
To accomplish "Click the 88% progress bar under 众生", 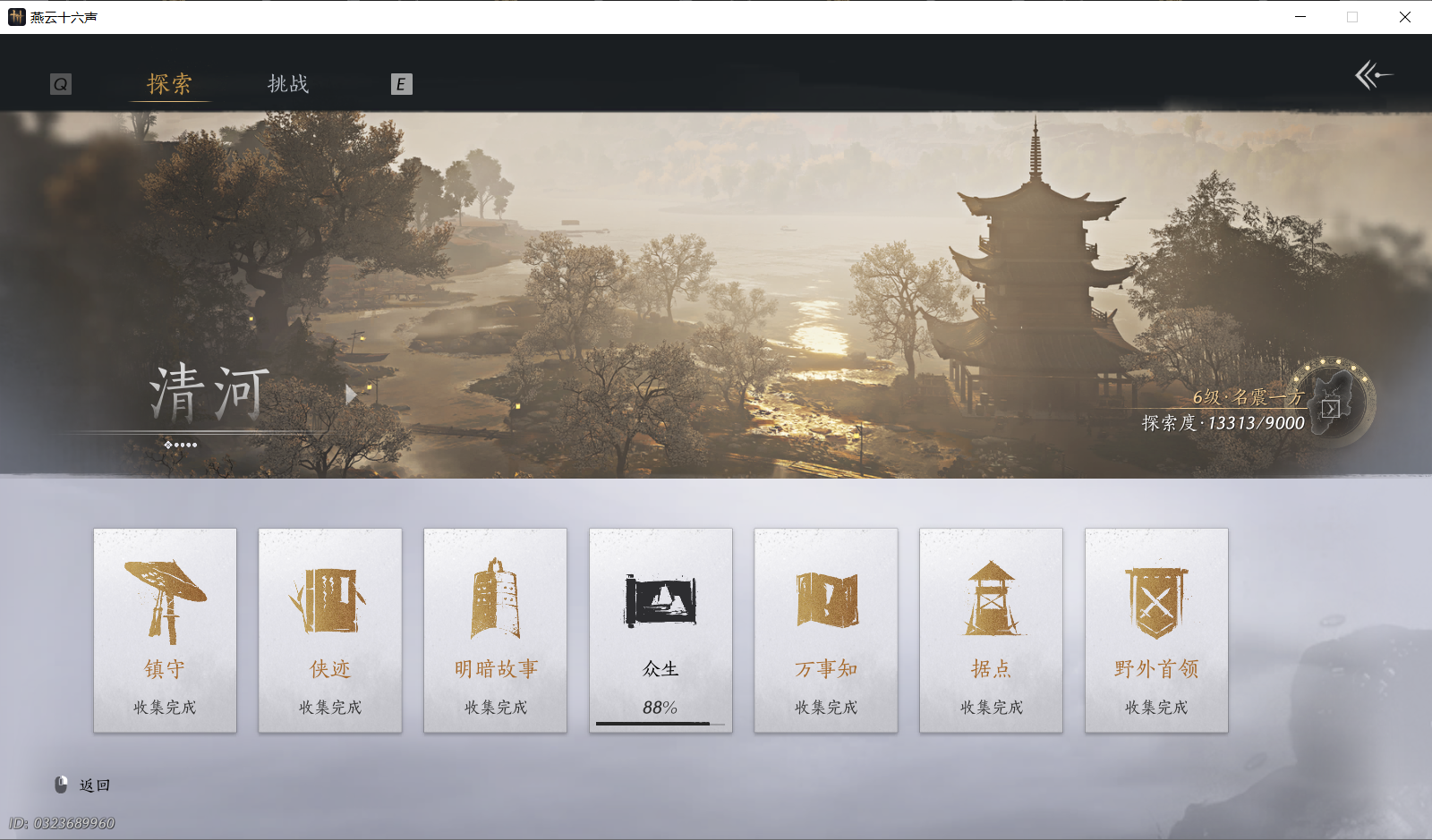I will click(x=661, y=721).
